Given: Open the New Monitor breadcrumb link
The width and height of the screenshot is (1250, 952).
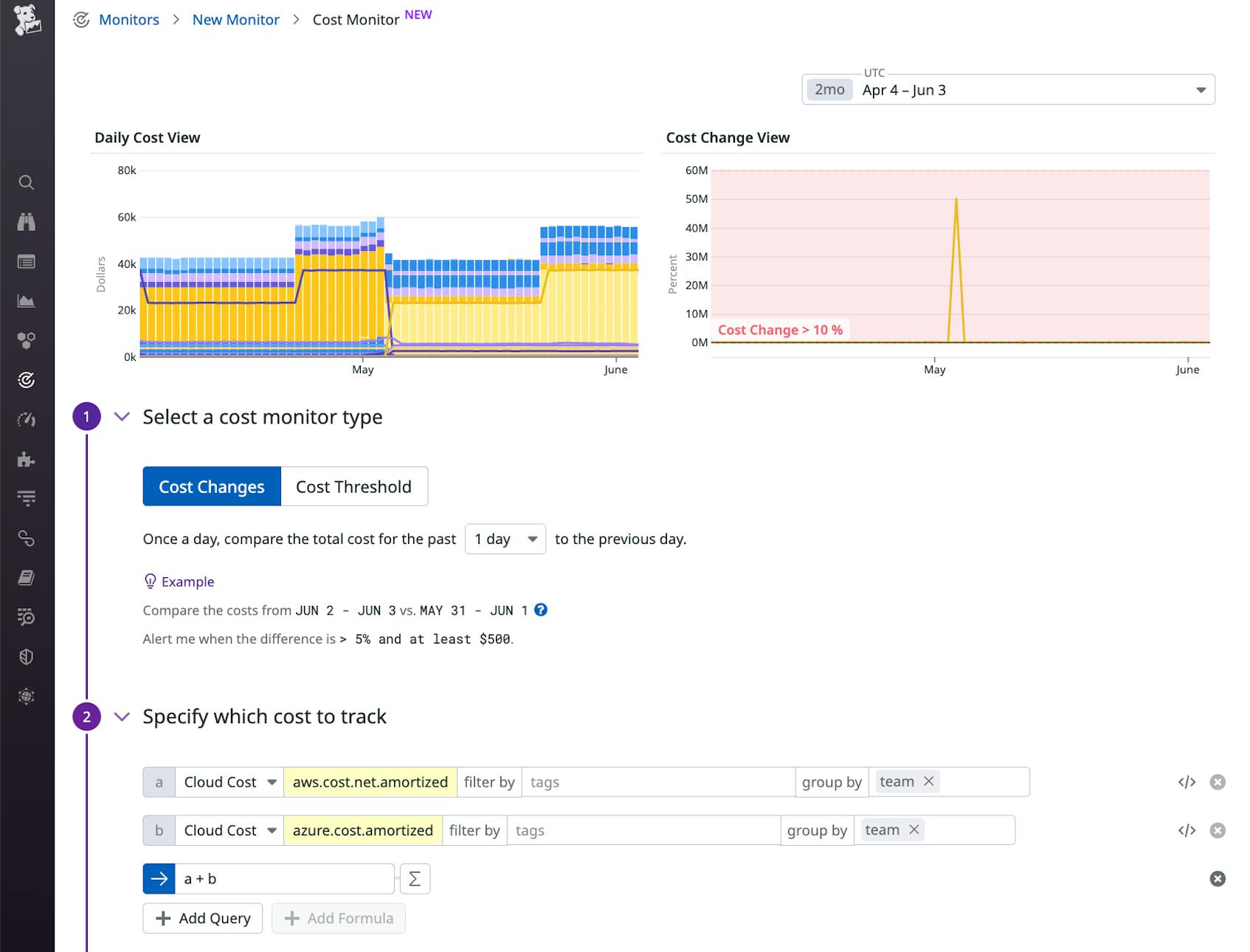Looking at the screenshot, I should 235,19.
